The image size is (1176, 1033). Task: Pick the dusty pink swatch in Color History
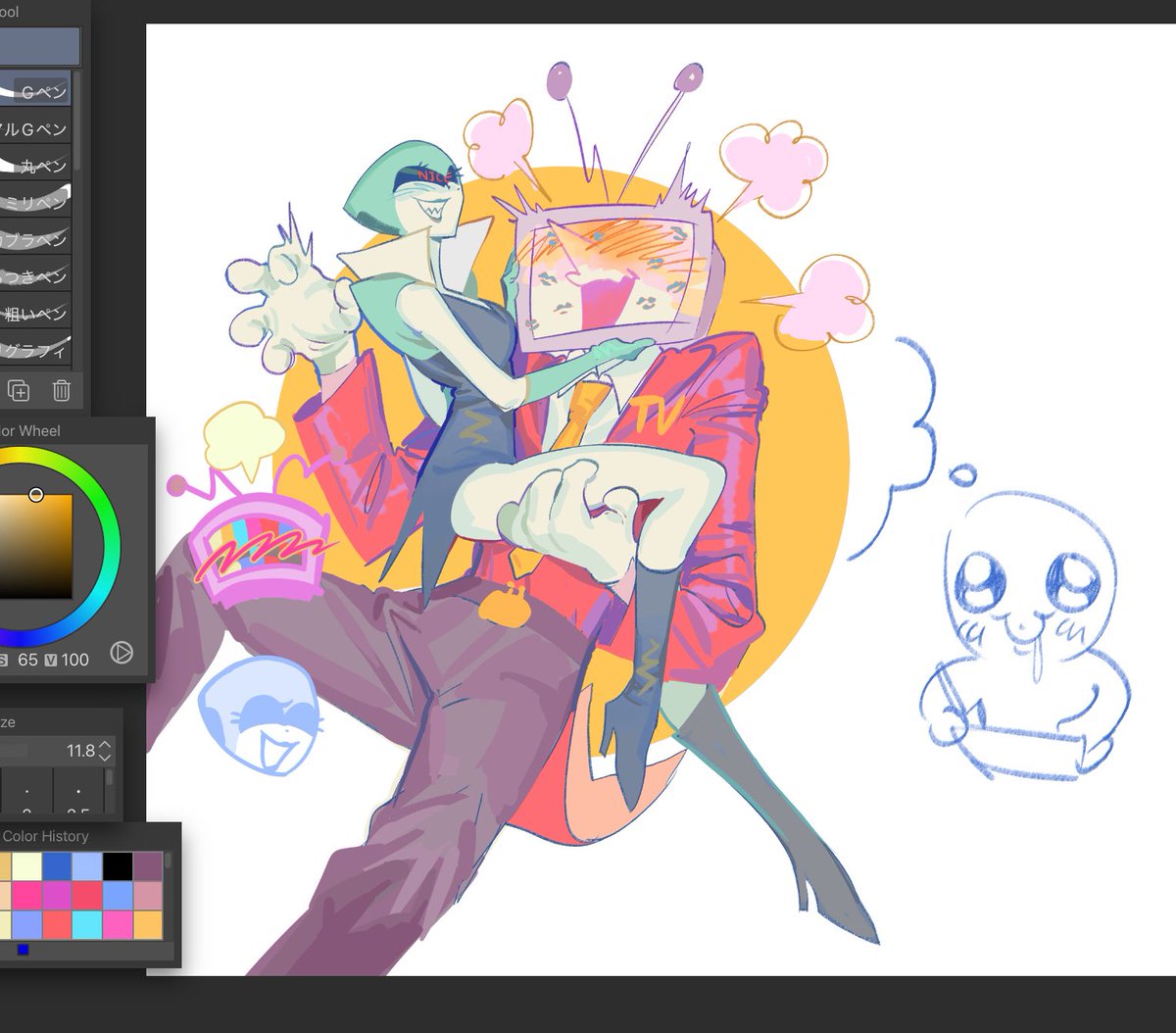(148, 896)
